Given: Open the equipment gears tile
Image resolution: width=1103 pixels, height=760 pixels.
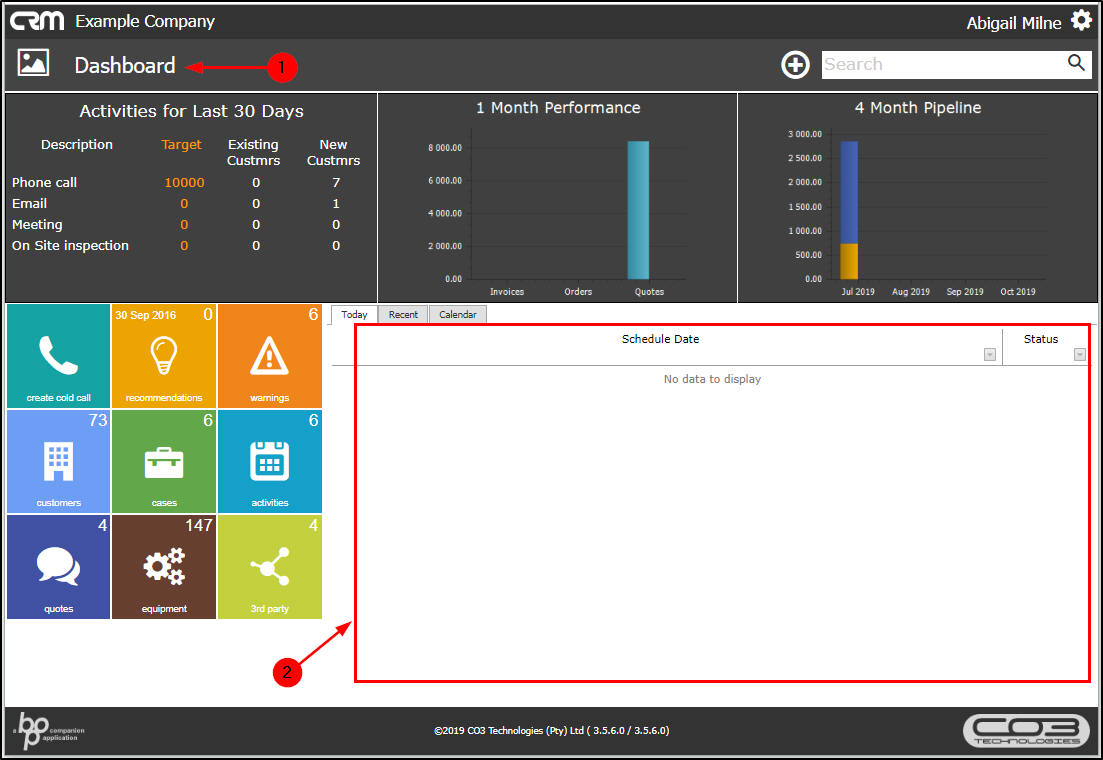Looking at the screenshot, I should tap(164, 566).
